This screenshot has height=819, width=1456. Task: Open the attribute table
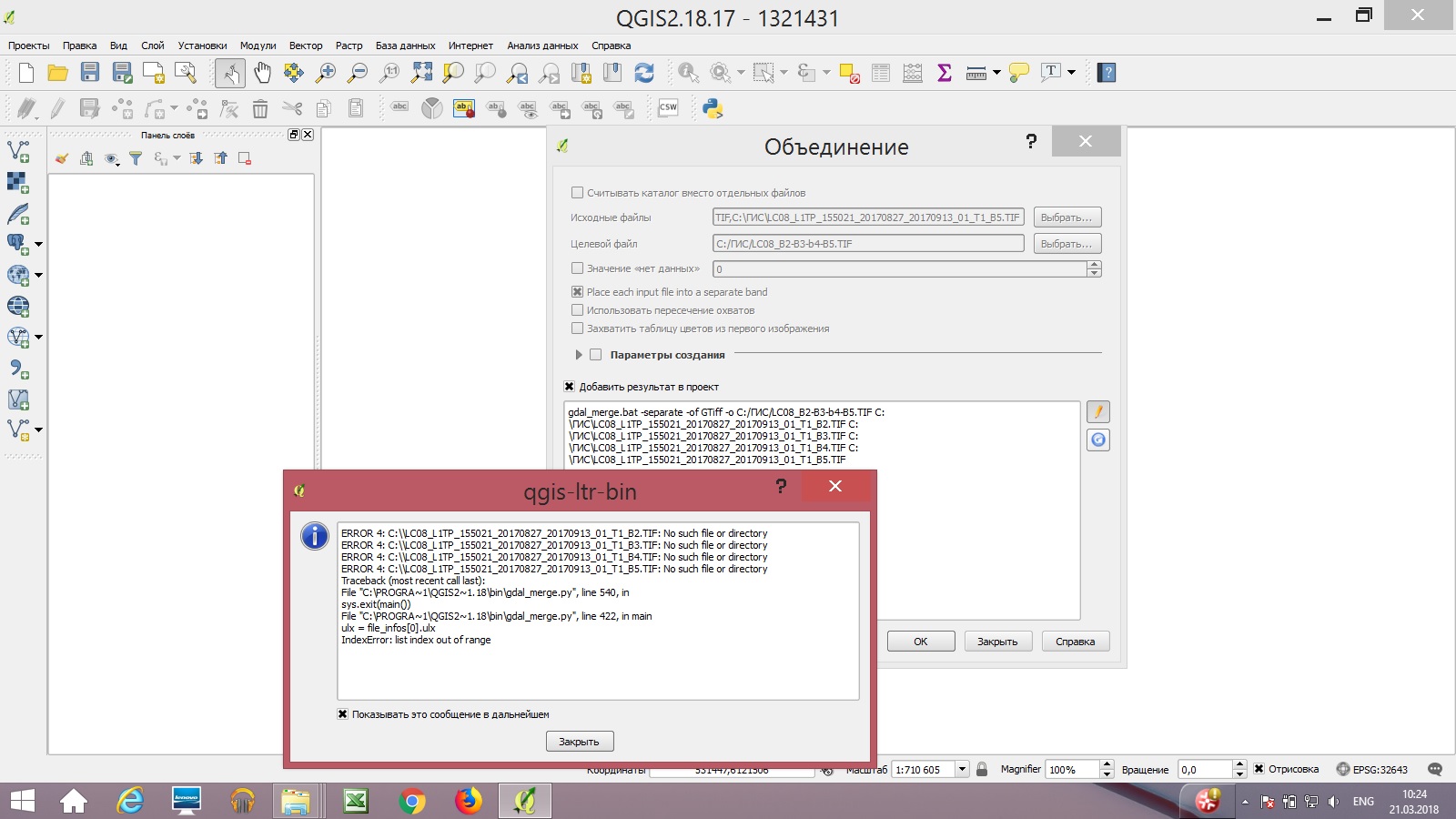click(881, 73)
